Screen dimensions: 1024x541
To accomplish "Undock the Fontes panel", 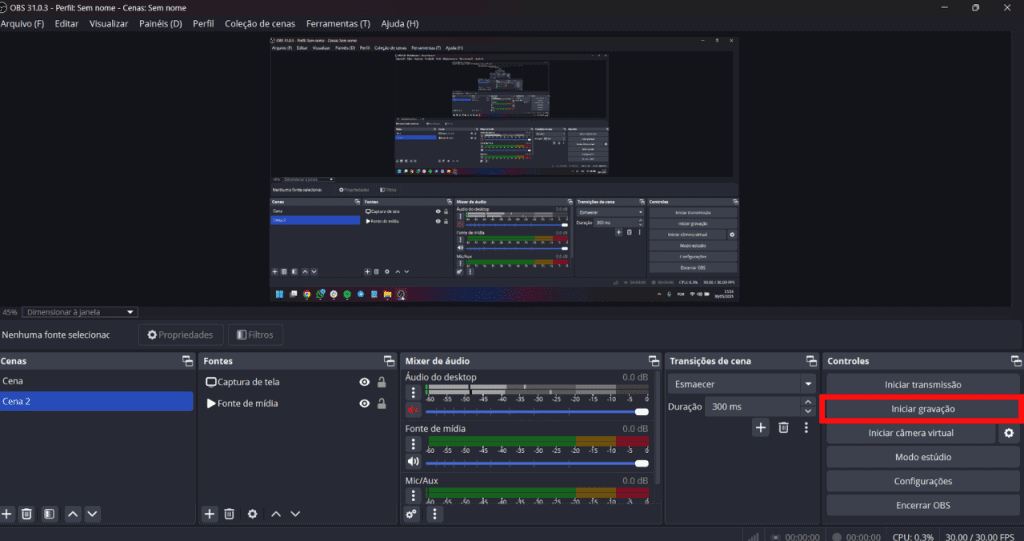I will [x=389, y=361].
